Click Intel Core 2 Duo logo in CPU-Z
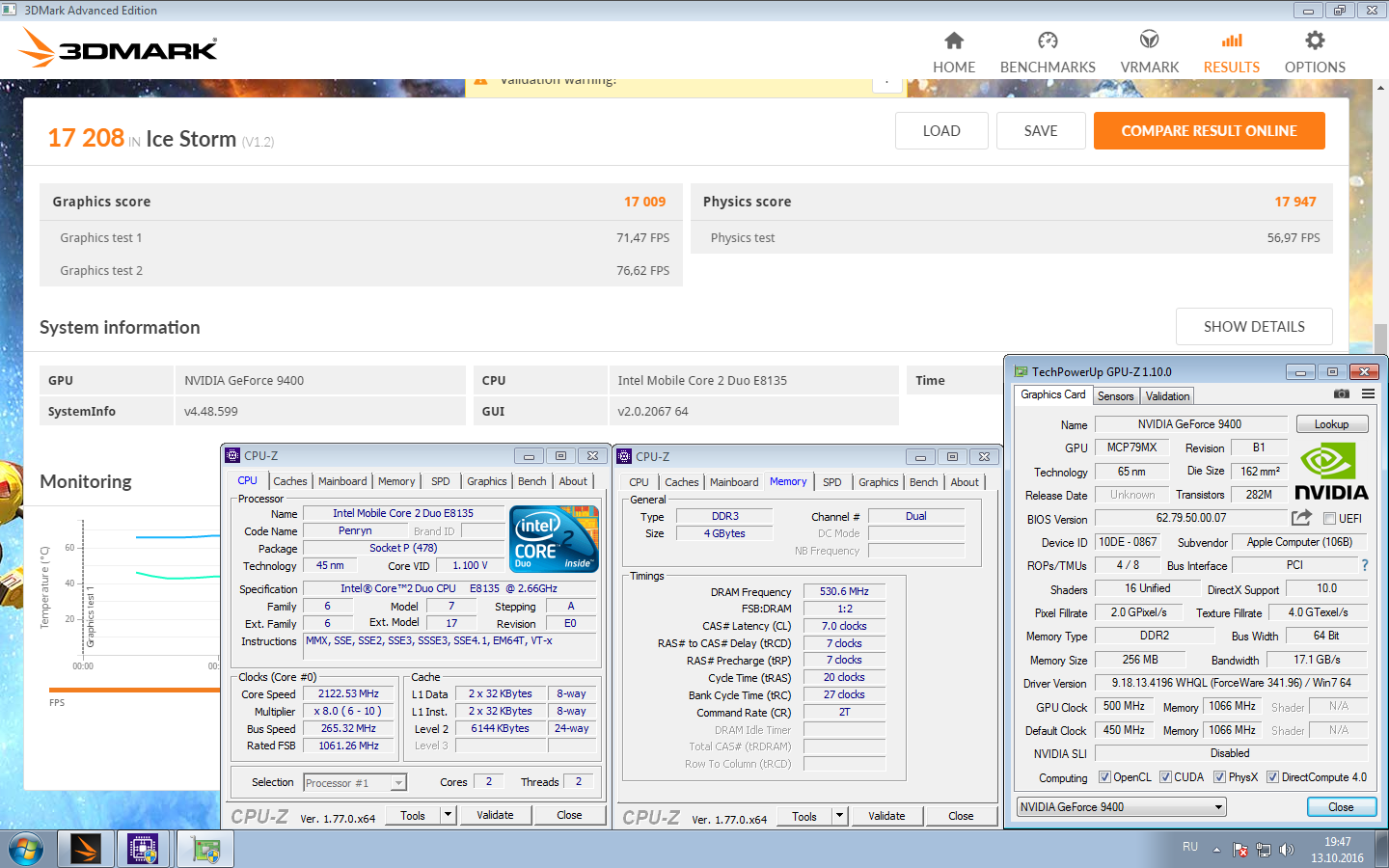Viewport: 1389px width, 868px height. click(554, 539)
